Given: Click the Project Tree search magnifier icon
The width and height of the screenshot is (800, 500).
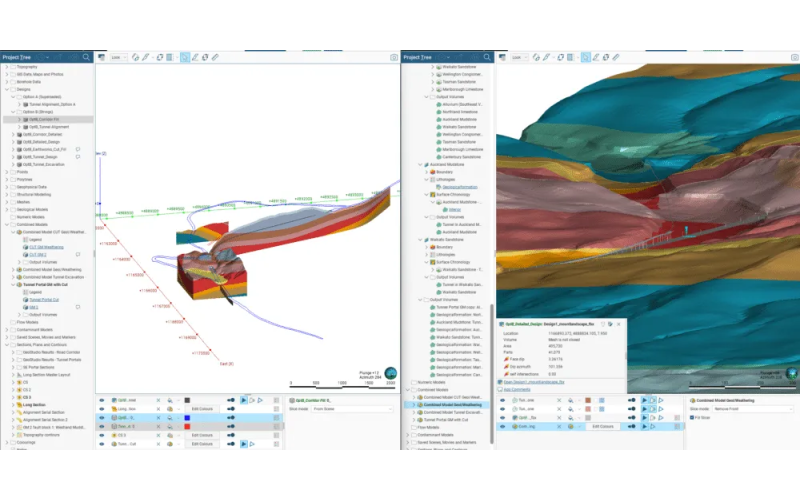Looking at the screenshot, I should [x=87, y=57].
